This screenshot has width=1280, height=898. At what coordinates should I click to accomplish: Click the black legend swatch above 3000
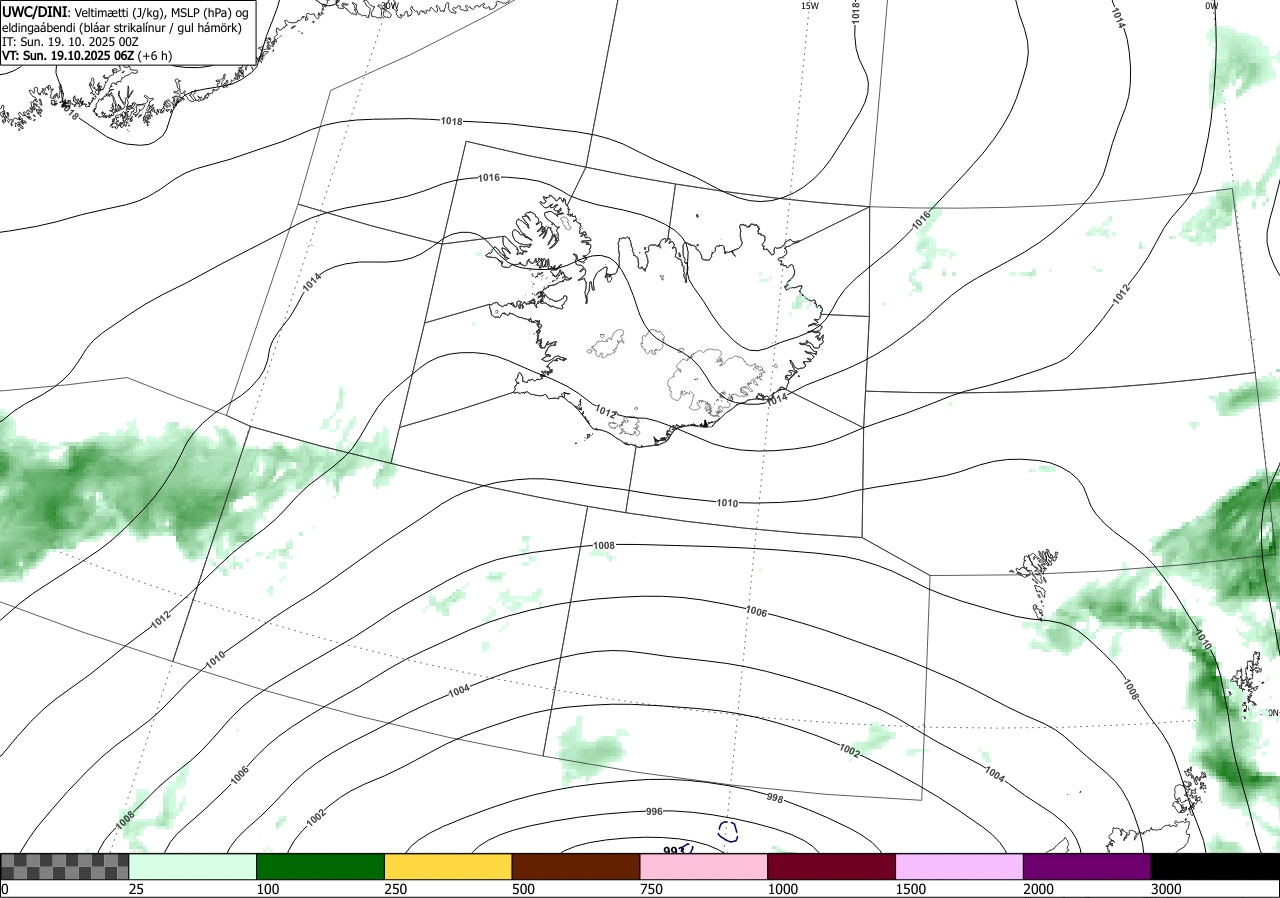[x=1215, y=866]
